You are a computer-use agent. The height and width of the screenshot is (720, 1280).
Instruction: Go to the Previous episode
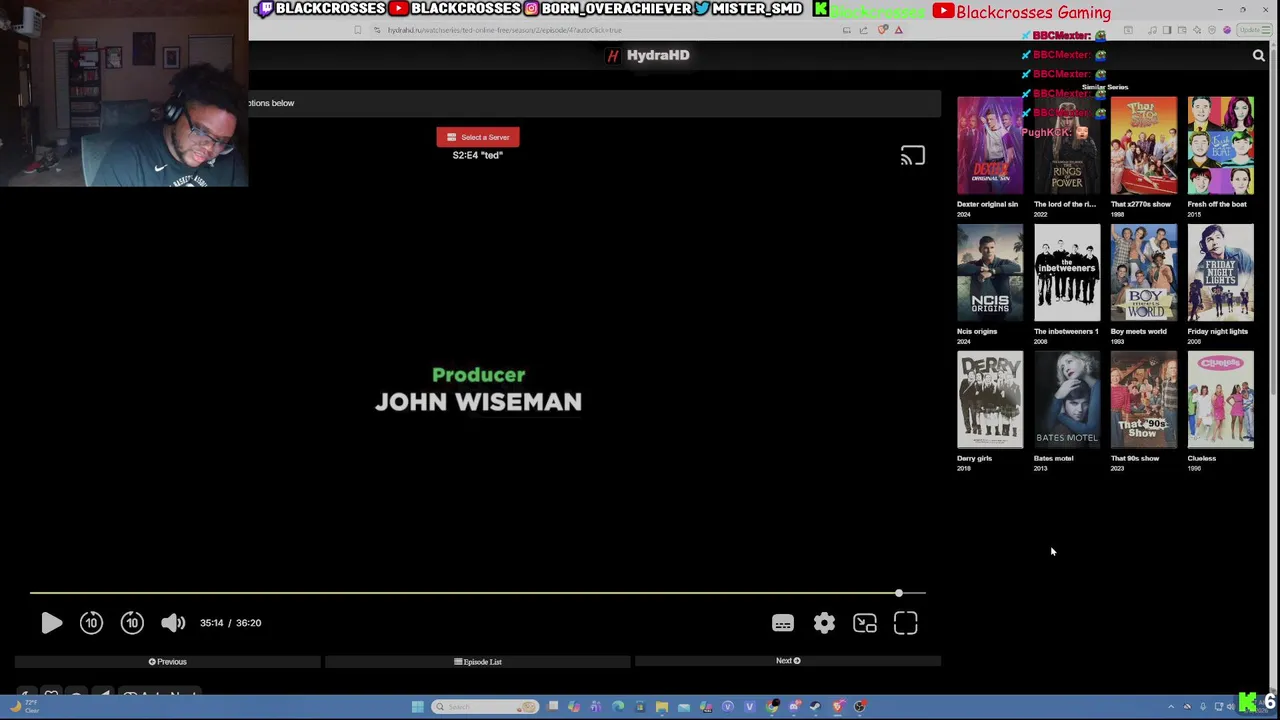click(168, 661)
